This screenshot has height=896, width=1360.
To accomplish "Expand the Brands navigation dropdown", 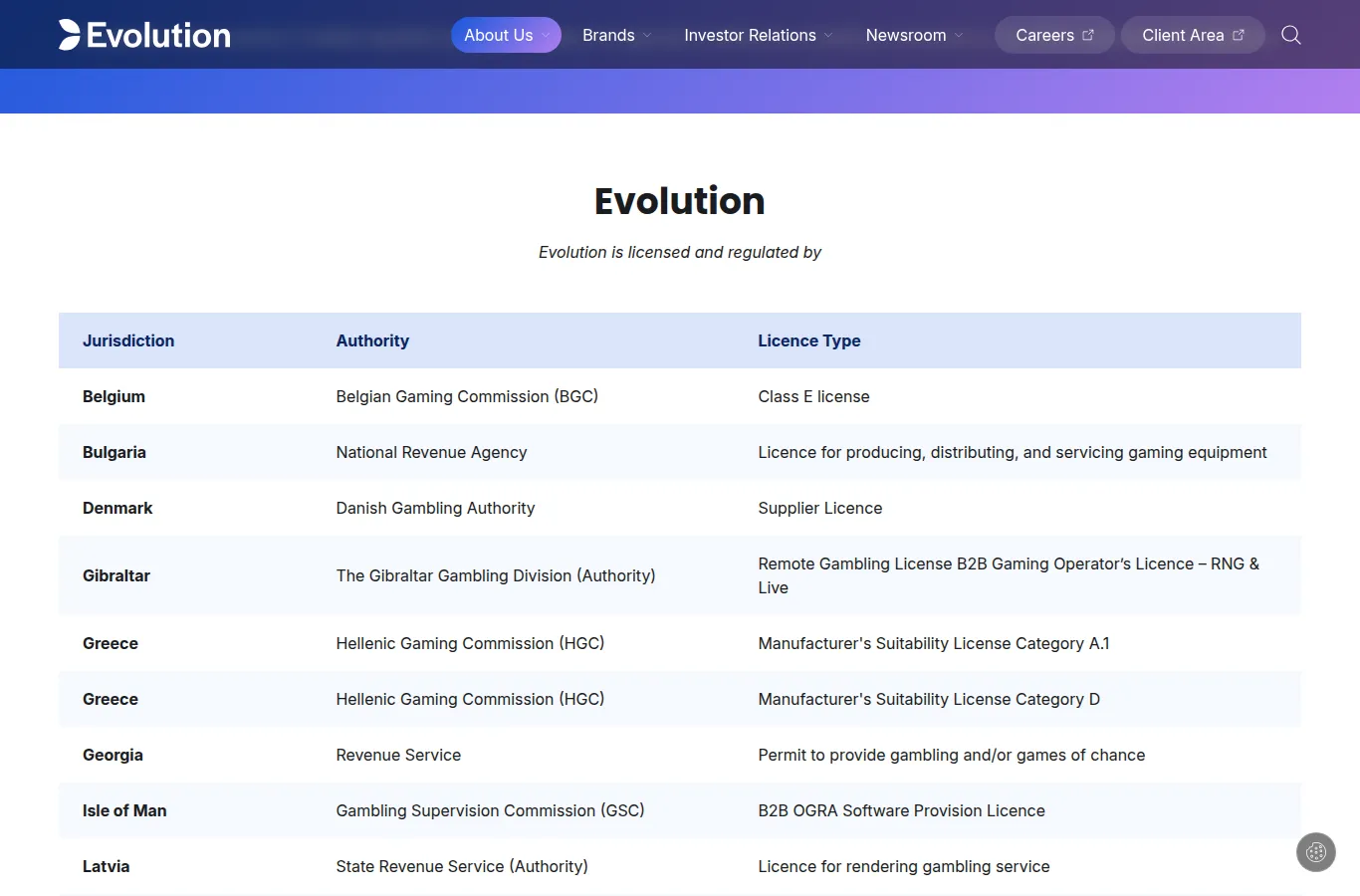I will coord(617,35).
